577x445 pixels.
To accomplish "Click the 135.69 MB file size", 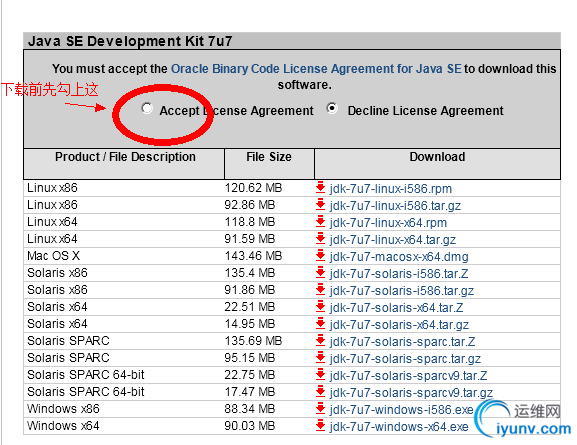I will coord(253,340).
